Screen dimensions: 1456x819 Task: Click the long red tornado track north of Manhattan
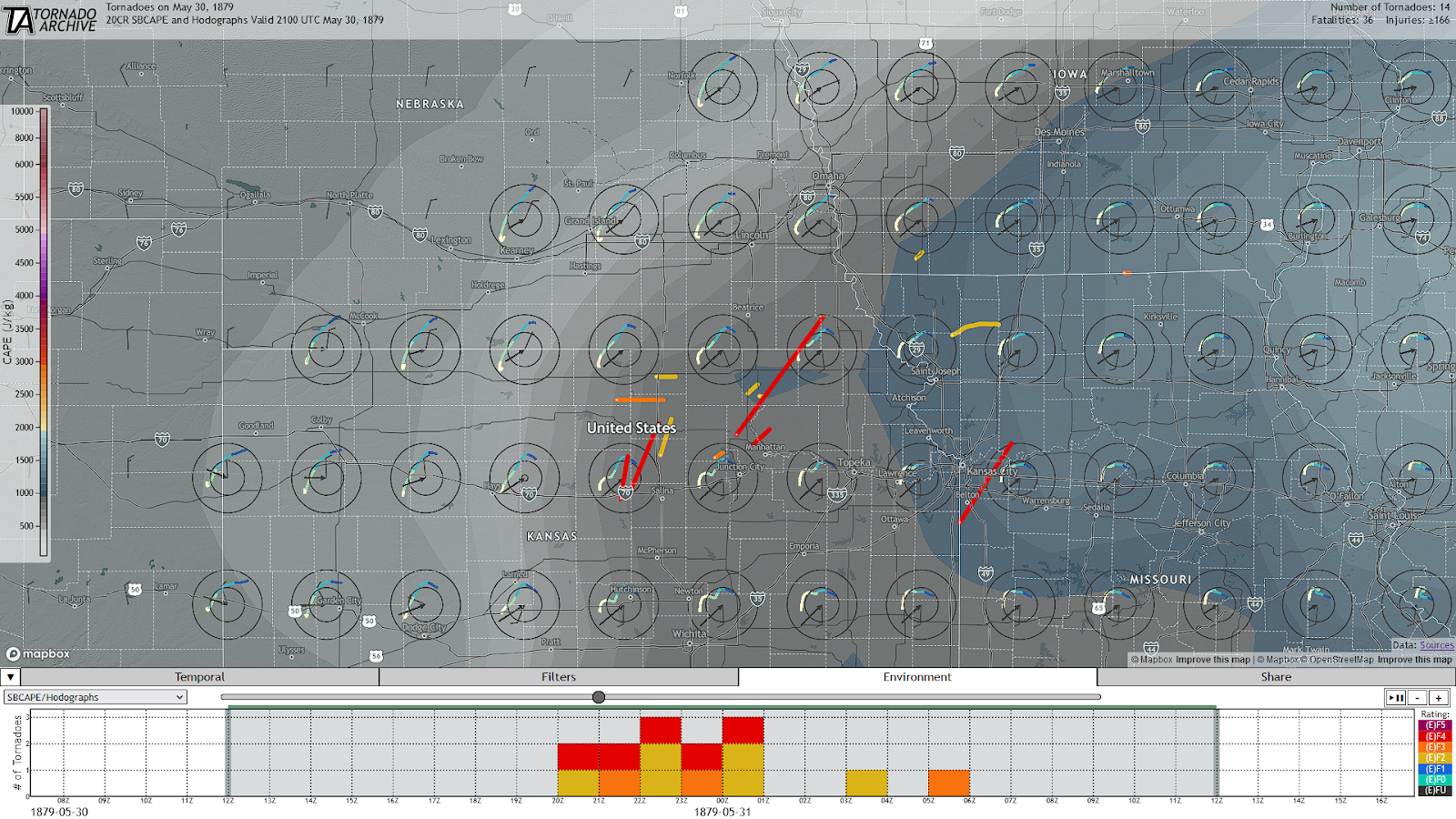pos(780,375)
